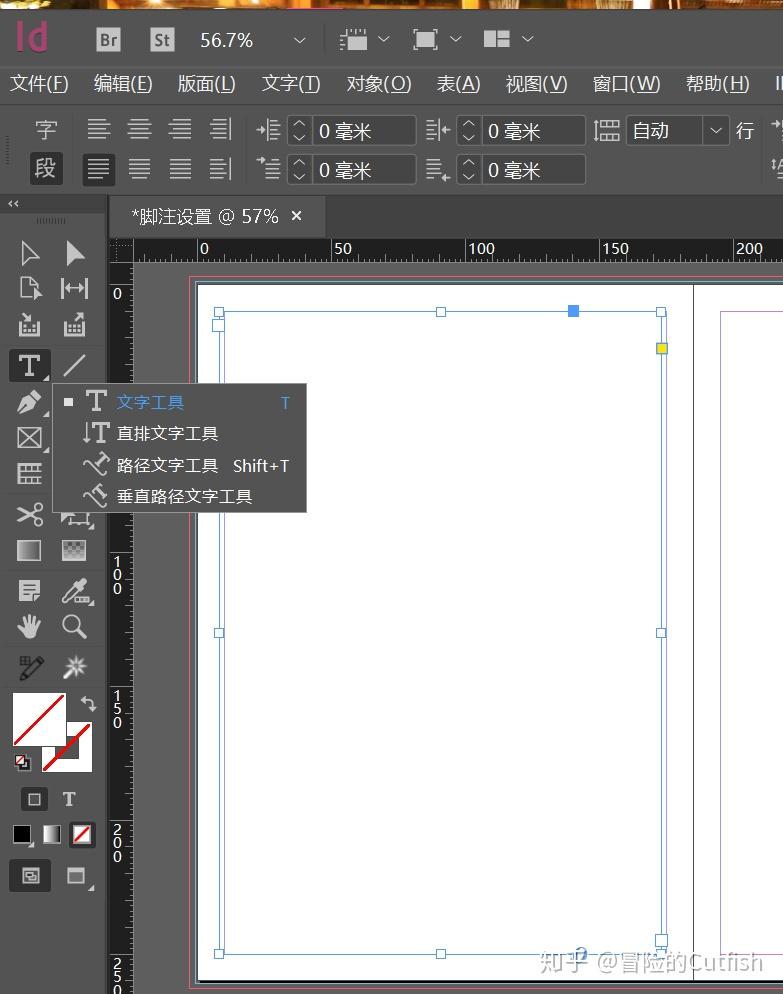783x994 pixels.
Task: Choose 路径文字工具 from the flyout
Action: (179, 465)
